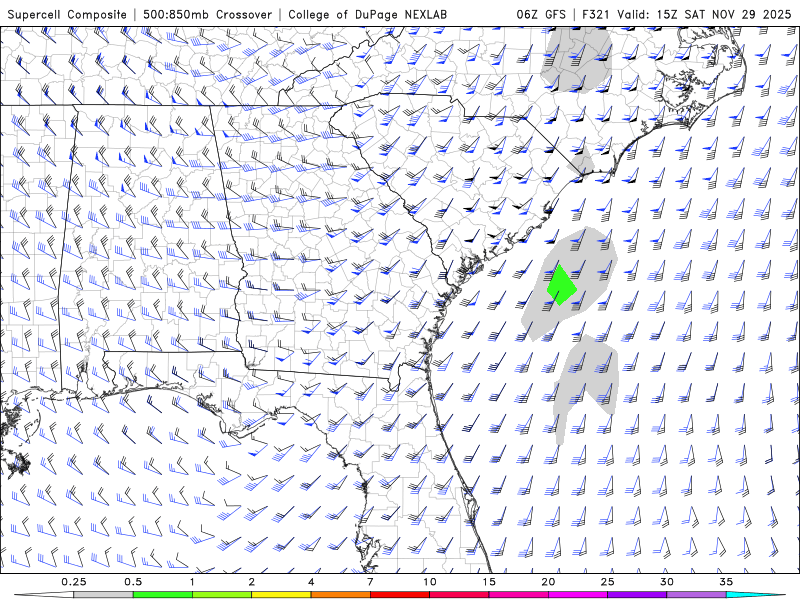Click the '2' colorbar value label
The width and height of the screenshot is (800, 600).
click(x=252, y=582)
